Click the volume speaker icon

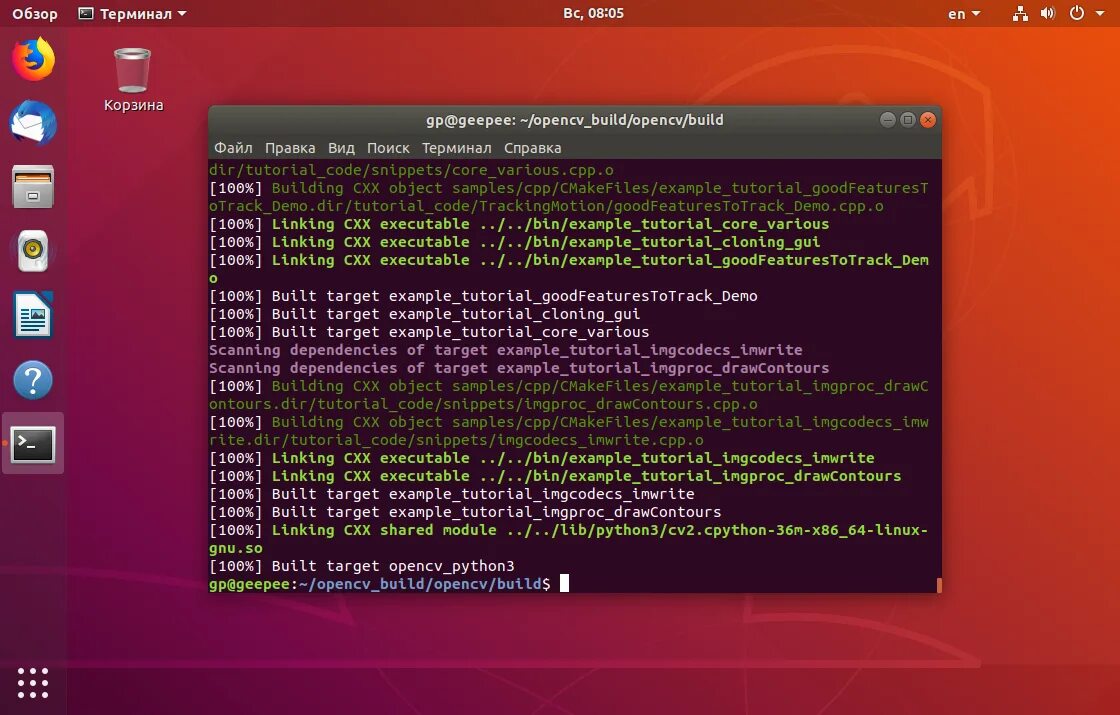point(1048,14)
